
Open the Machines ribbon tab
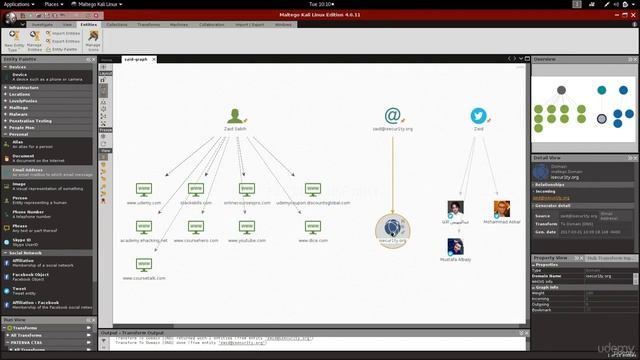pyautogui.click(x=179, y=24)
